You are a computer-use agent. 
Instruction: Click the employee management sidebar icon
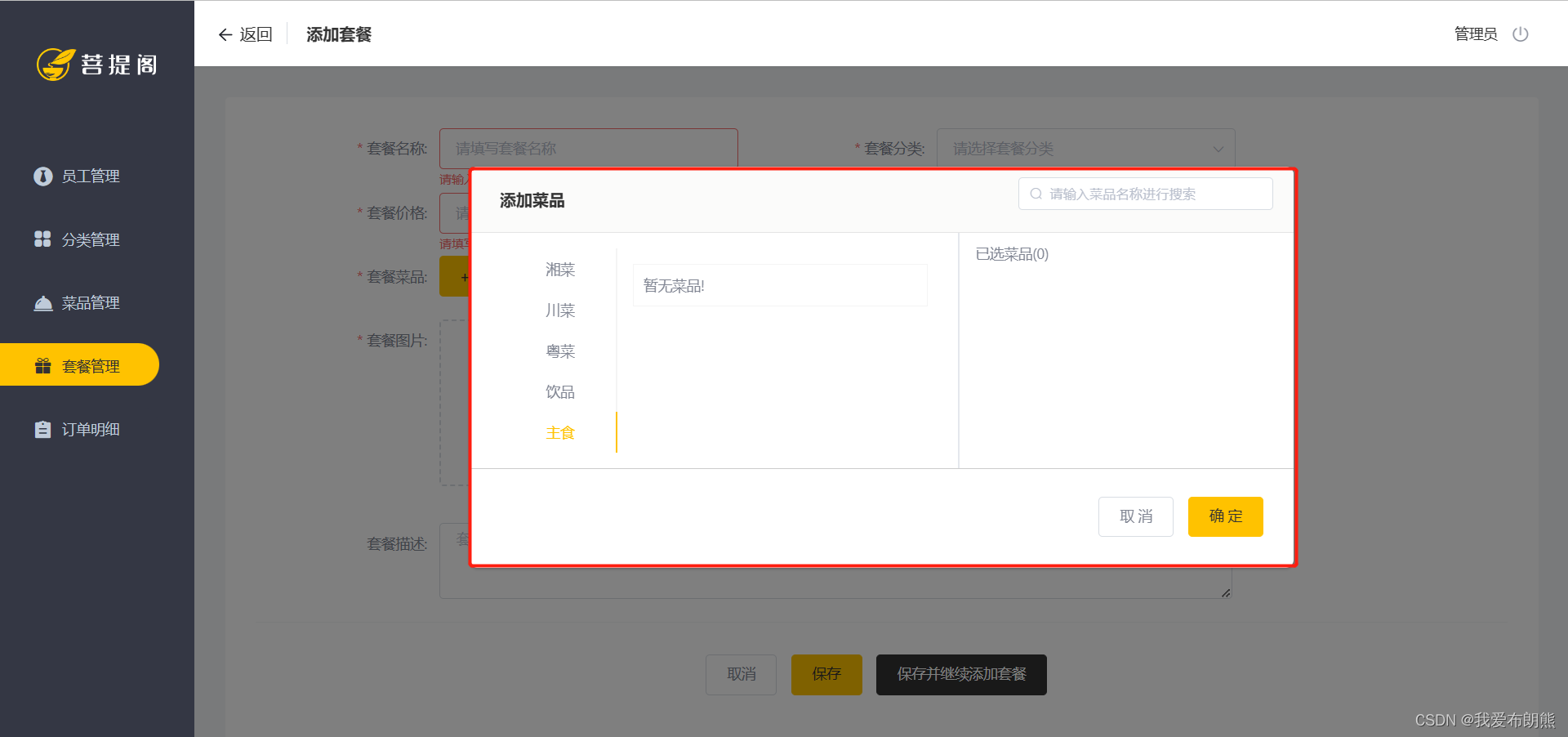[43, 176]
